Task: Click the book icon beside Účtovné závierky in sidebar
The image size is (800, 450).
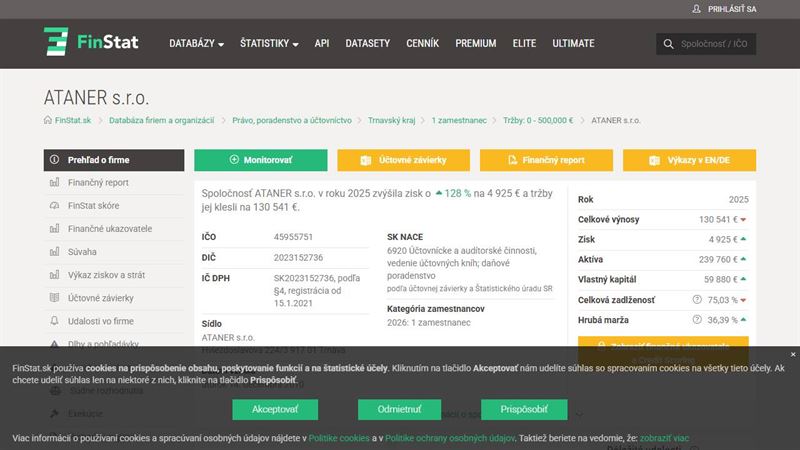Action: pyautogui.click(x=55, y=297)
